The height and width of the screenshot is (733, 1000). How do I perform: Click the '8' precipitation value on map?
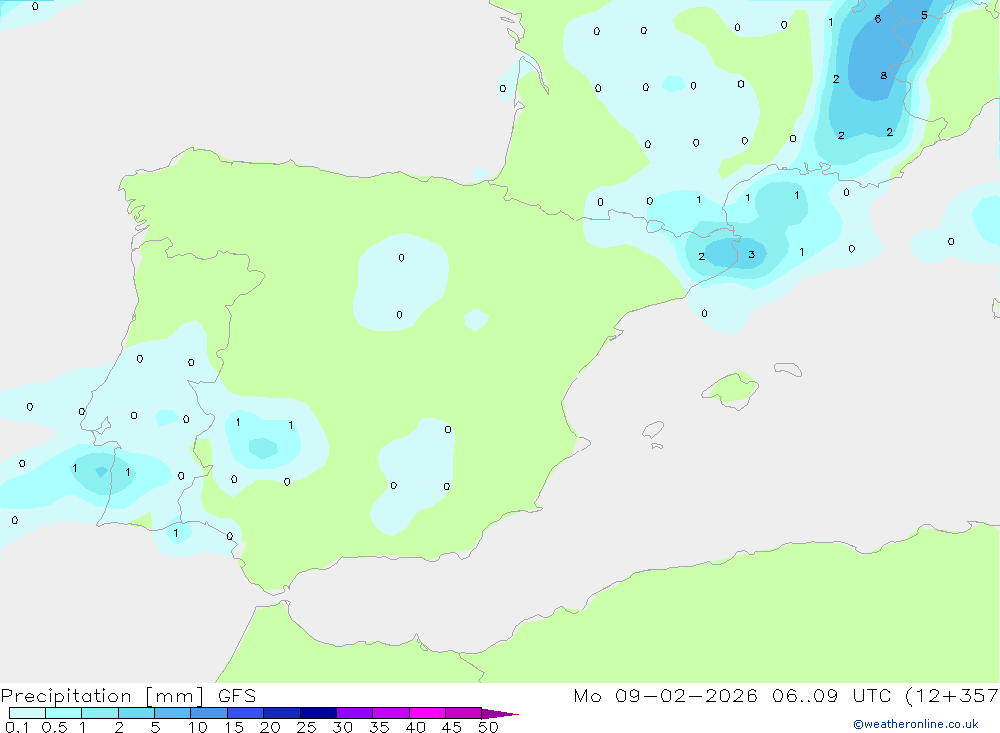883,75
